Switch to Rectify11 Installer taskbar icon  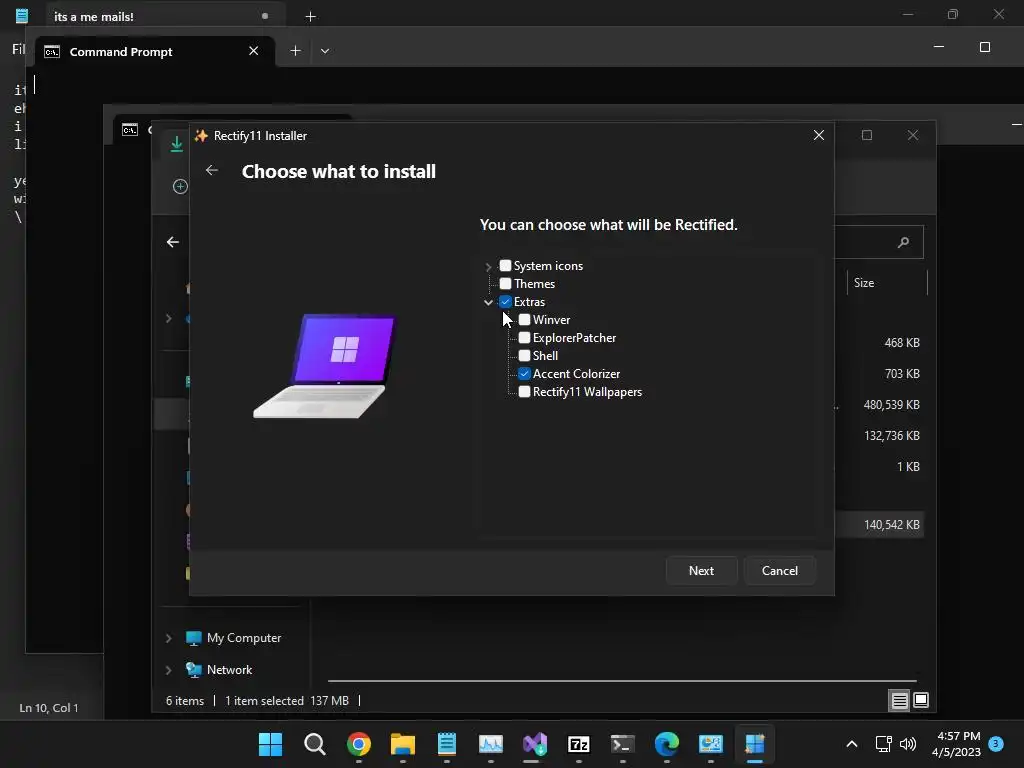point(754,744)
